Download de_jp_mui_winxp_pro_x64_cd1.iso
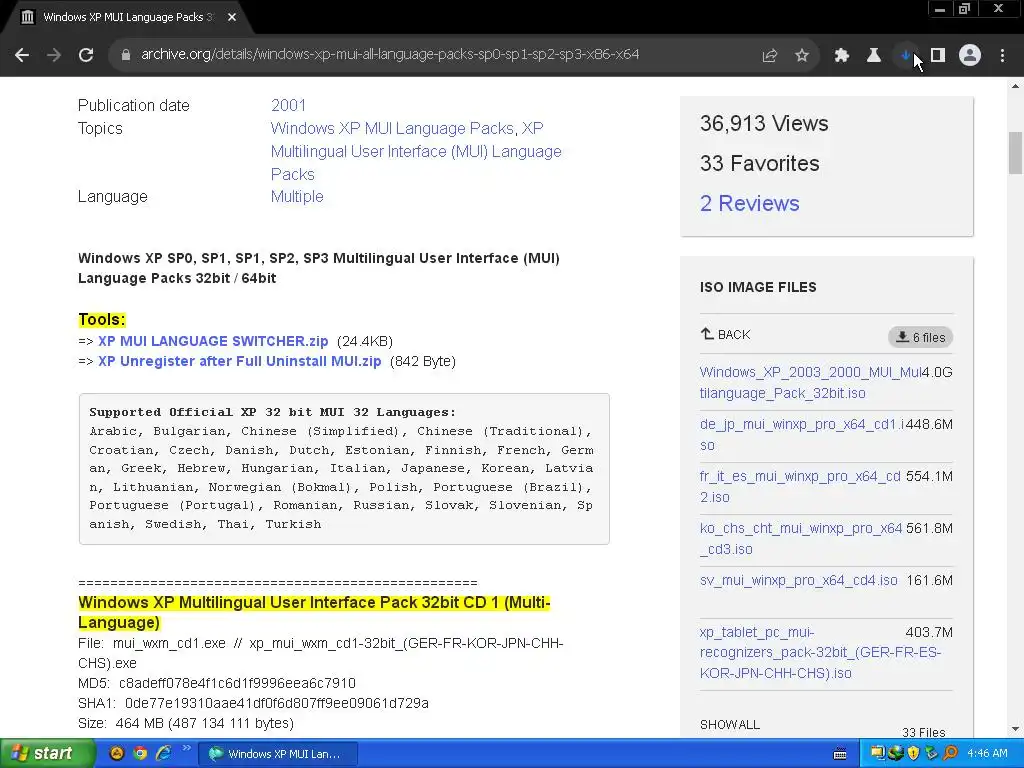This screenshot has width=1024, height=768. [x=801, y=434]
